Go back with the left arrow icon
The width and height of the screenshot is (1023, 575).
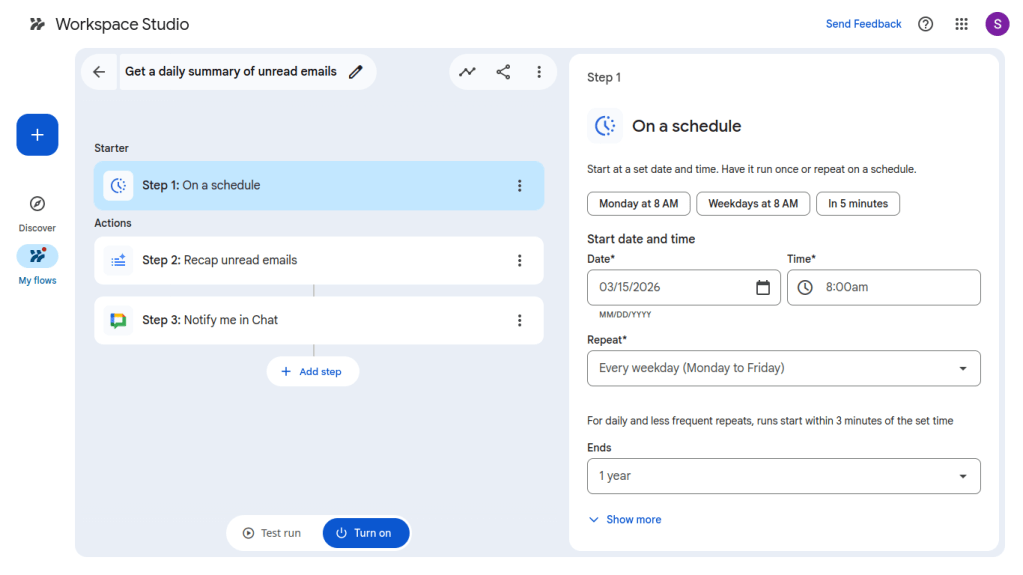(x=99, y=72)
